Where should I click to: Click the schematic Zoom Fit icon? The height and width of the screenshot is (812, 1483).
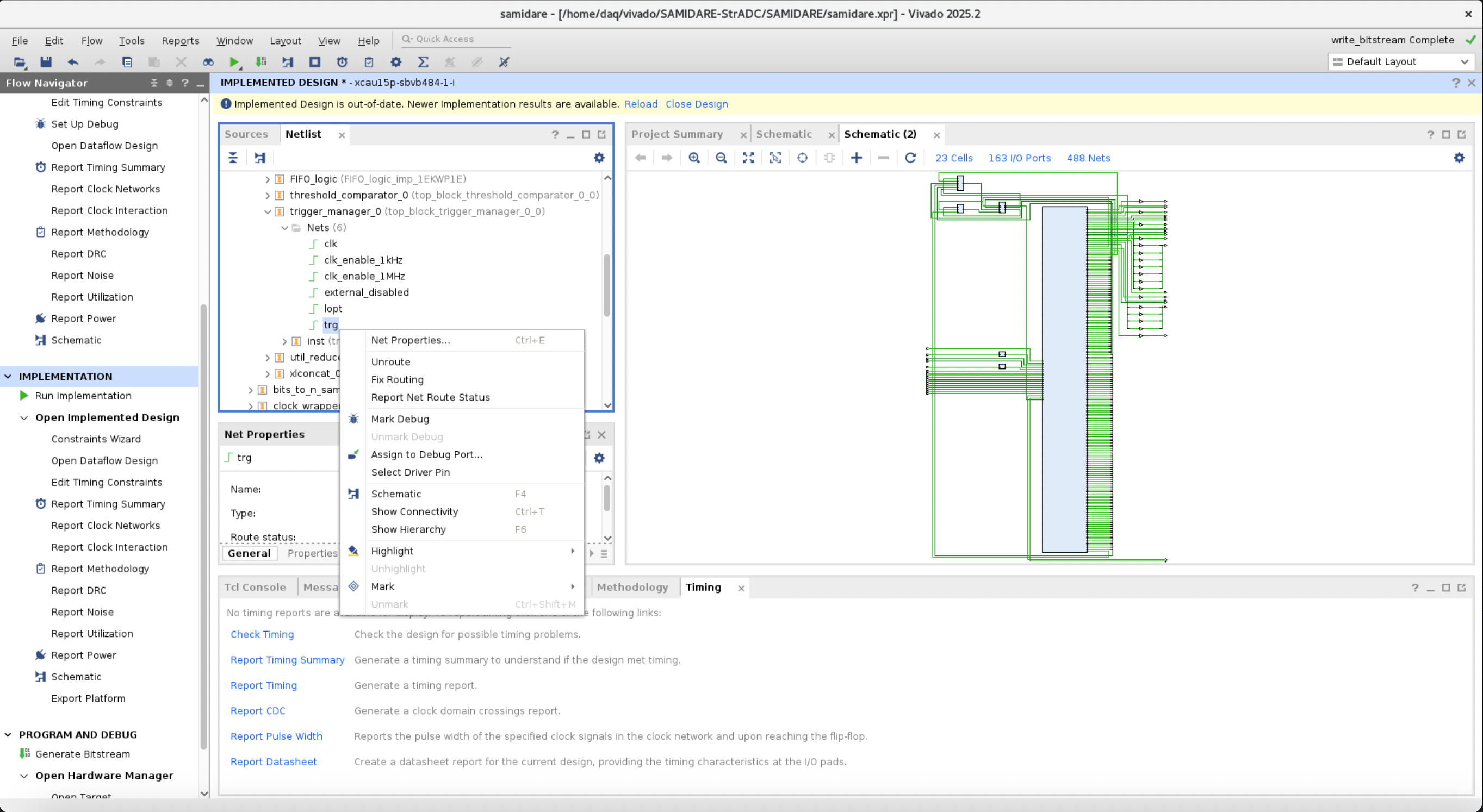point(748,158)
